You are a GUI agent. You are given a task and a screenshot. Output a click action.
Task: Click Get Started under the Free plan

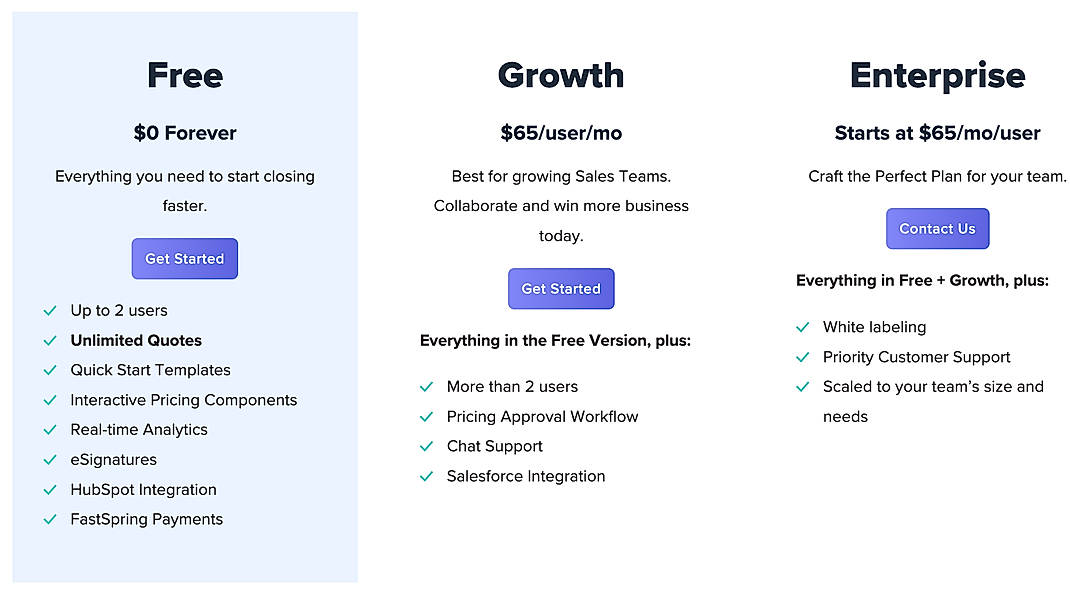[x=184, y=258]
